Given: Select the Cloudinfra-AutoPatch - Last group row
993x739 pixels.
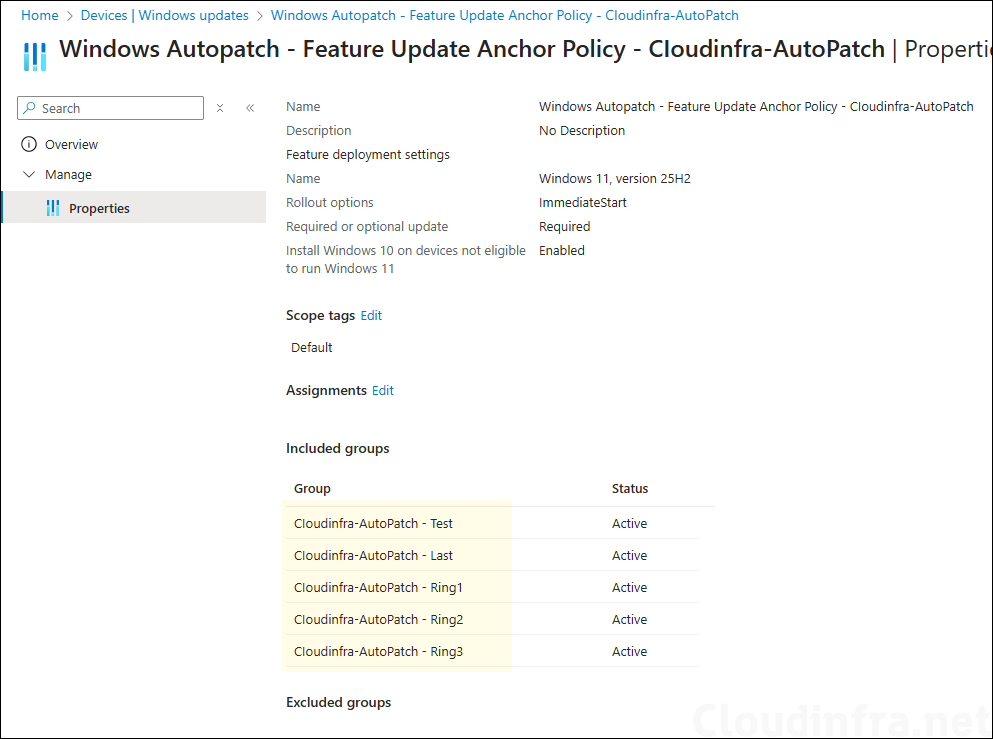Looking at the screenshot, I should pos(373,555).
